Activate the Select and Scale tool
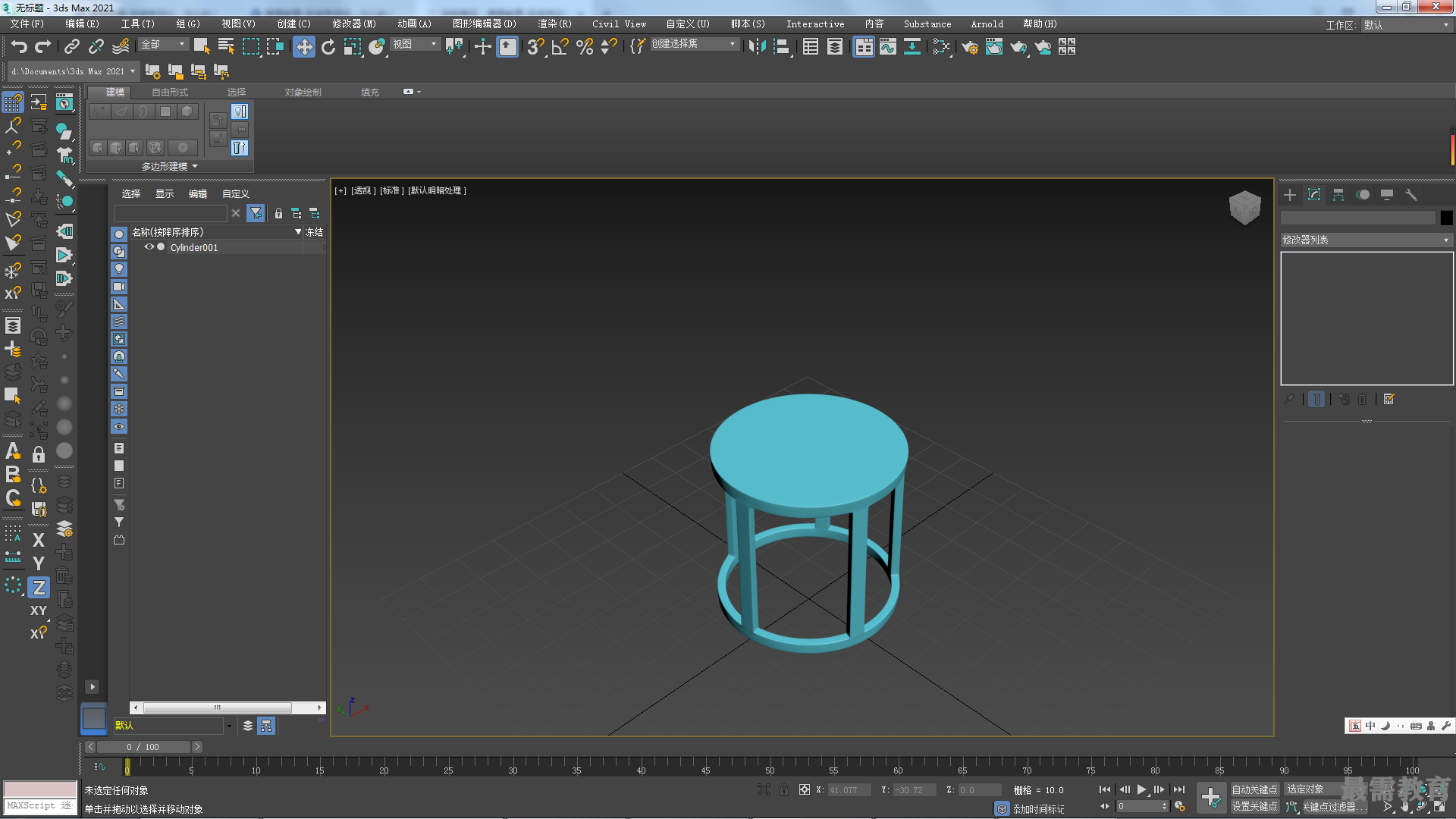 (x=353, y=47)
